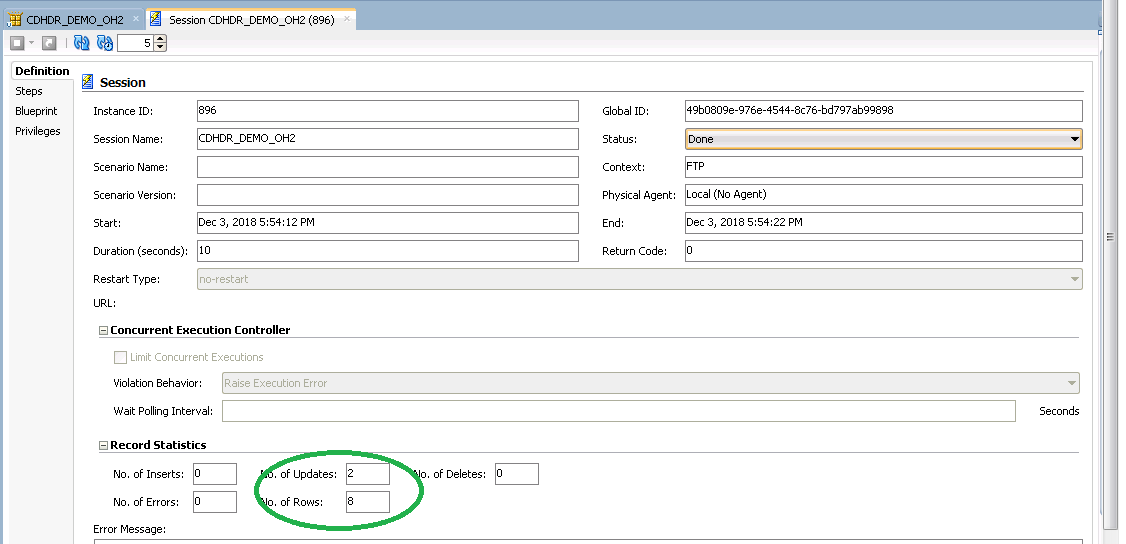Collapse the Concurrent Execution Controller section
Viewport: 1126px width, 544px height.
tap(103, 331)
